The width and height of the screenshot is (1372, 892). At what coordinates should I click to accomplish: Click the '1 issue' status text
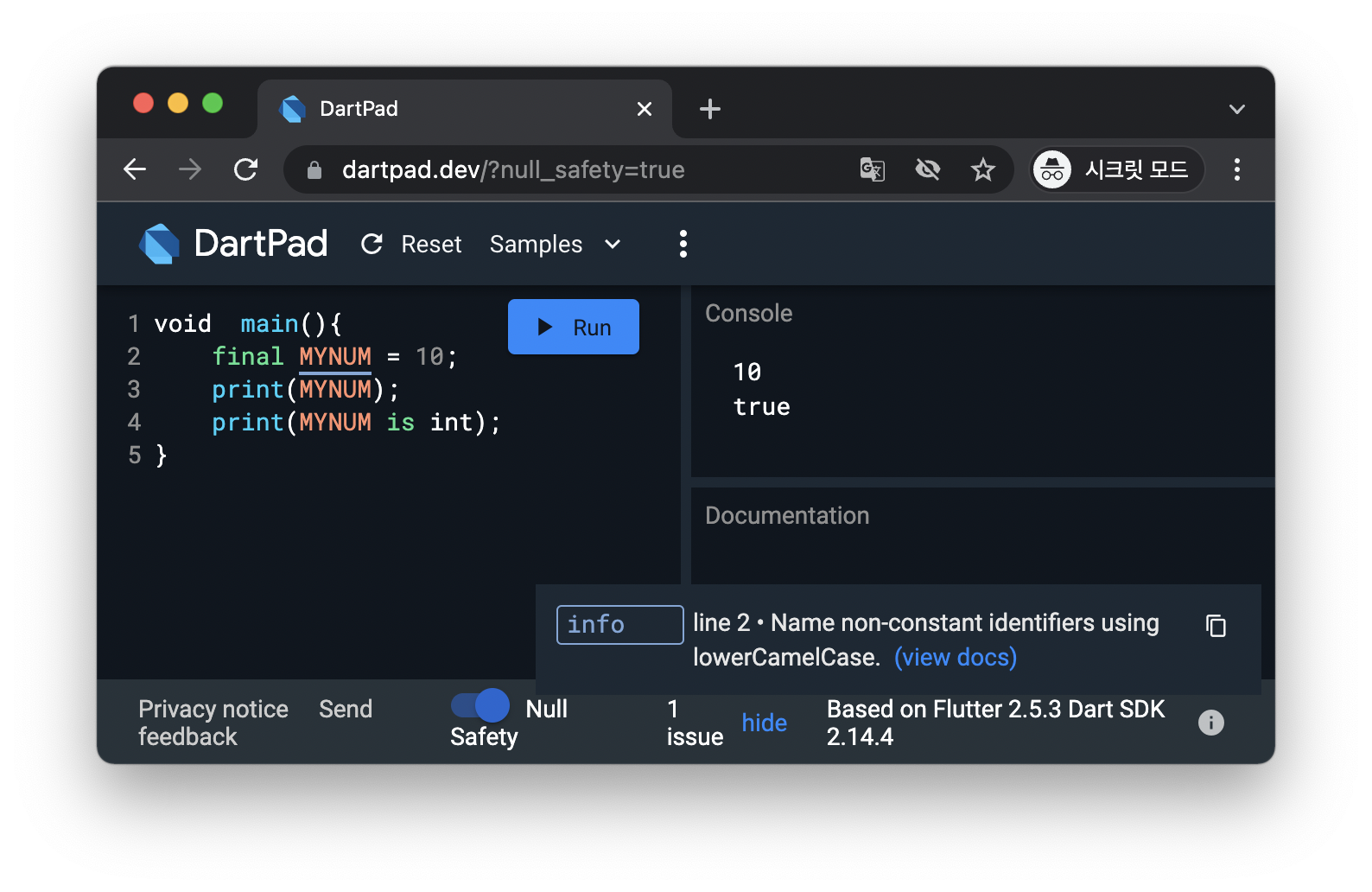695,723
